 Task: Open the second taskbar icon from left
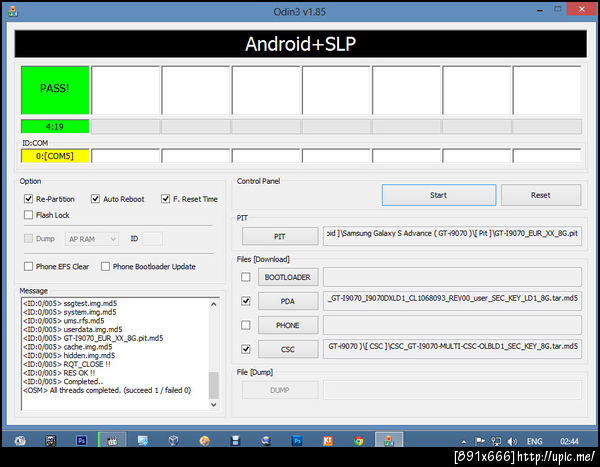51,441
